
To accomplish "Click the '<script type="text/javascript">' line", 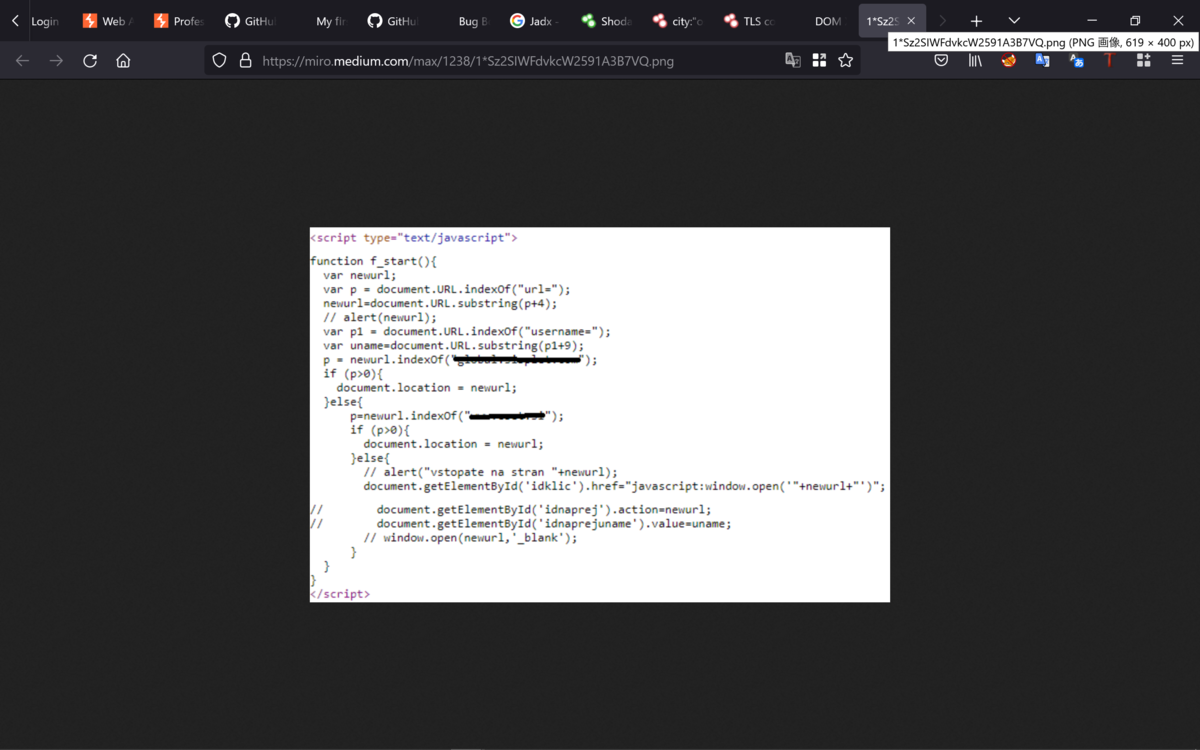I will point(414,238).
